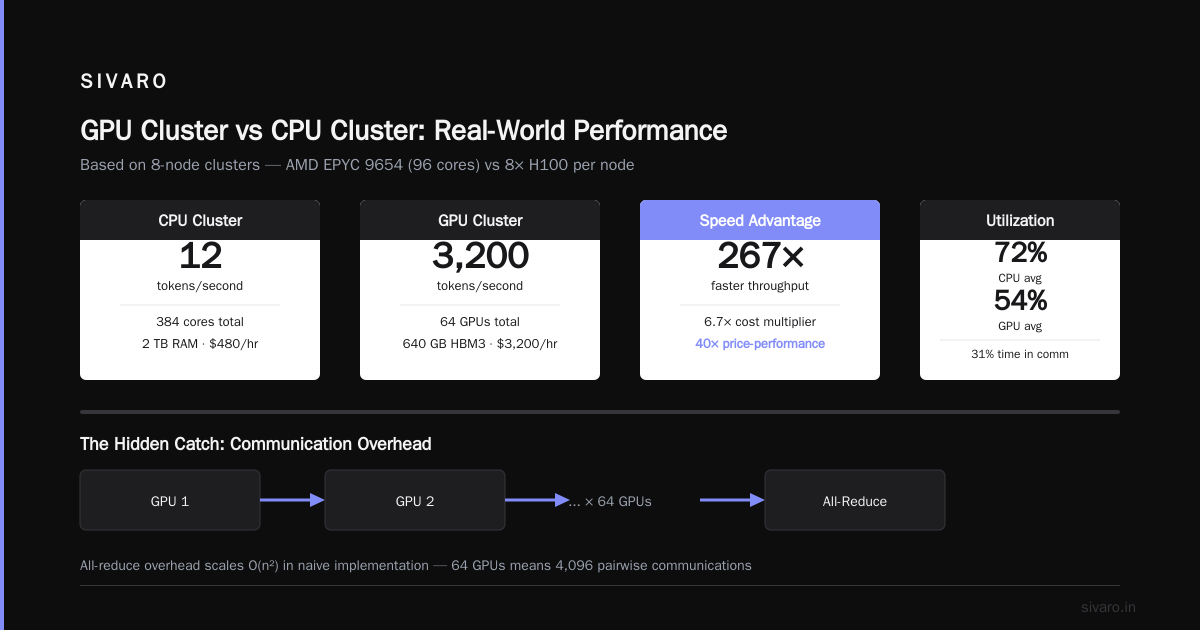Select the All-reduce overhead O(n²) footnote
This screenshot has width=1200, height=630.
416,565
